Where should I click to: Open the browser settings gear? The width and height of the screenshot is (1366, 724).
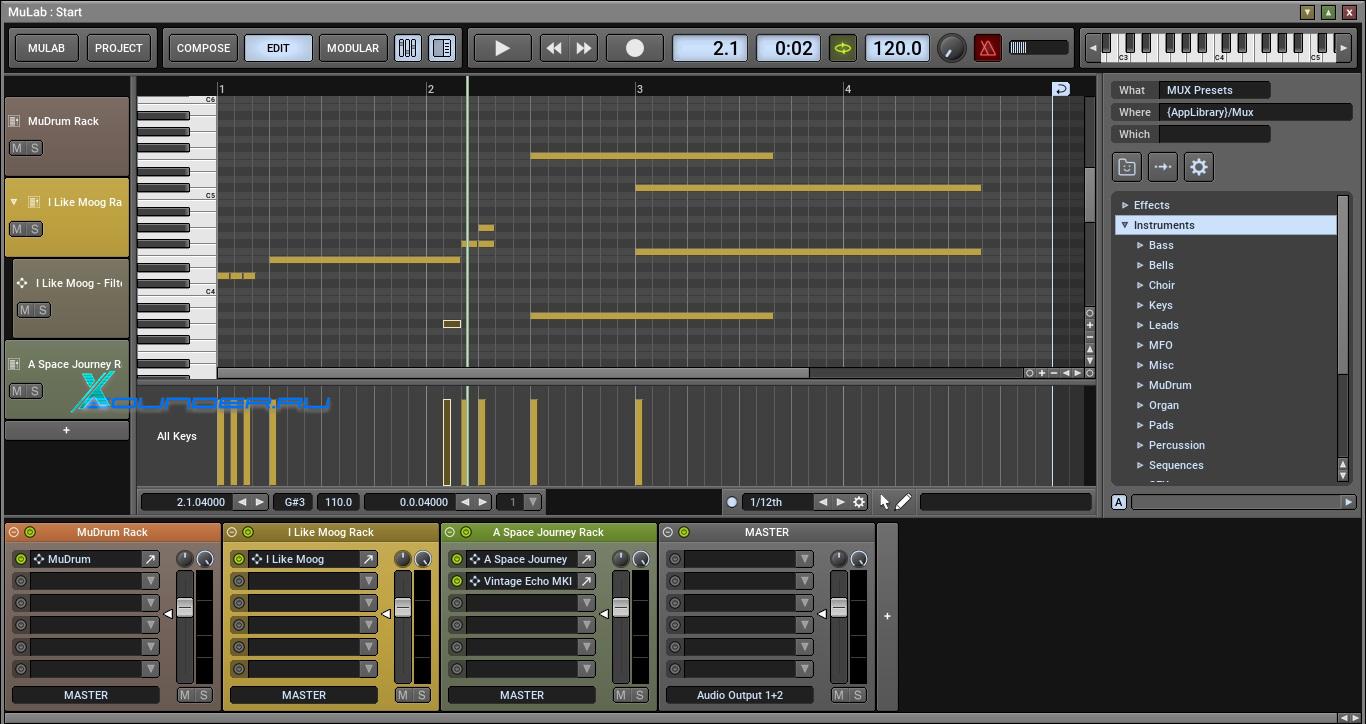coord(1199,167)
